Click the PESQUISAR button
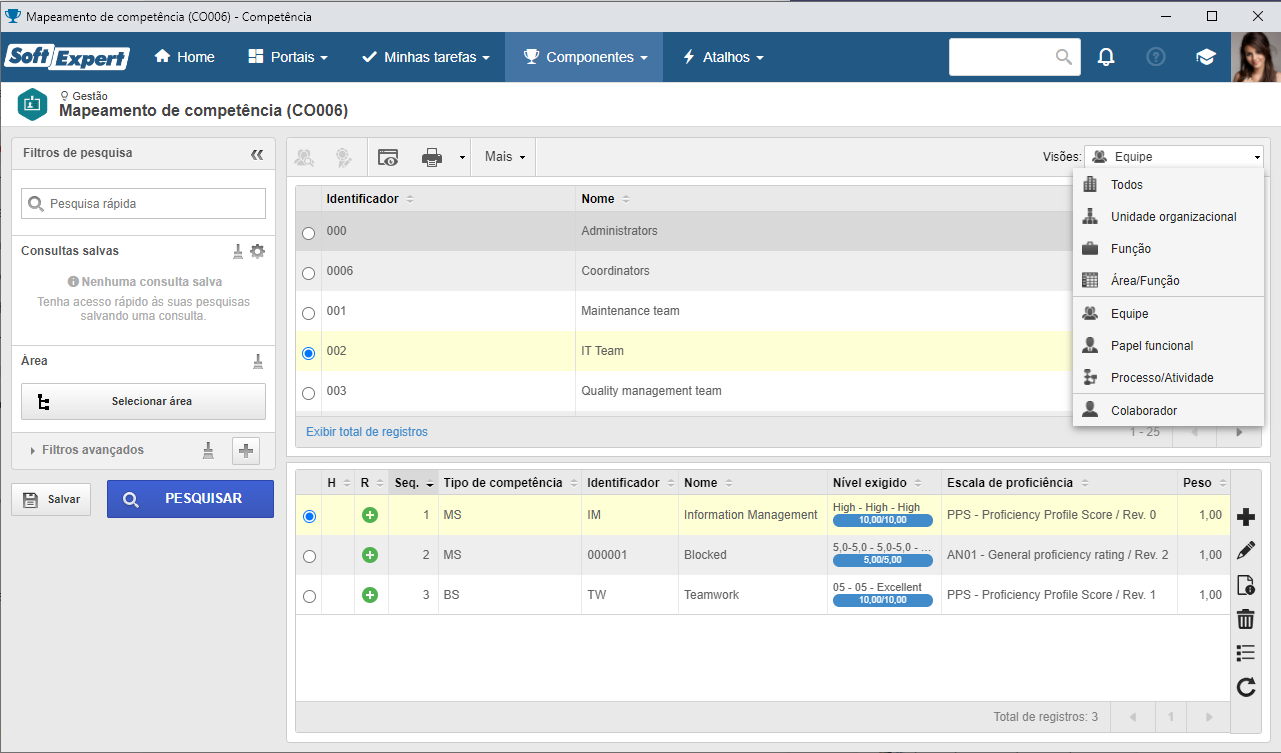Screen dimensions: 1281x753 190,498
